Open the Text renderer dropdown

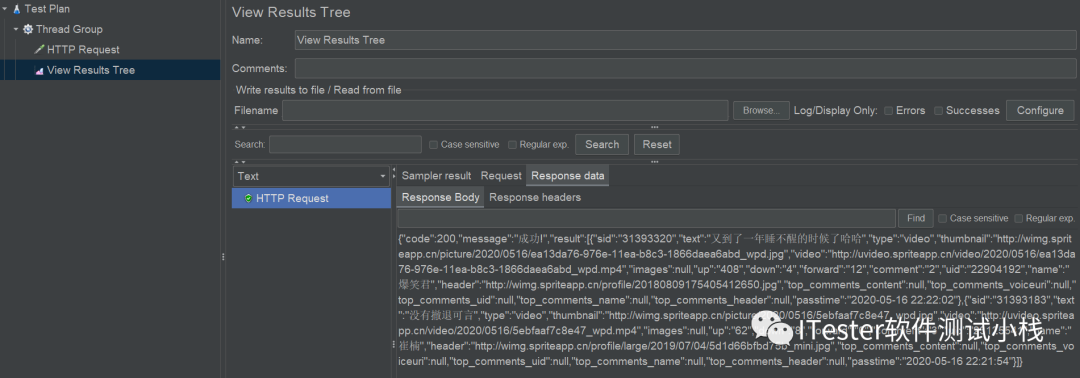pos(312,176)
